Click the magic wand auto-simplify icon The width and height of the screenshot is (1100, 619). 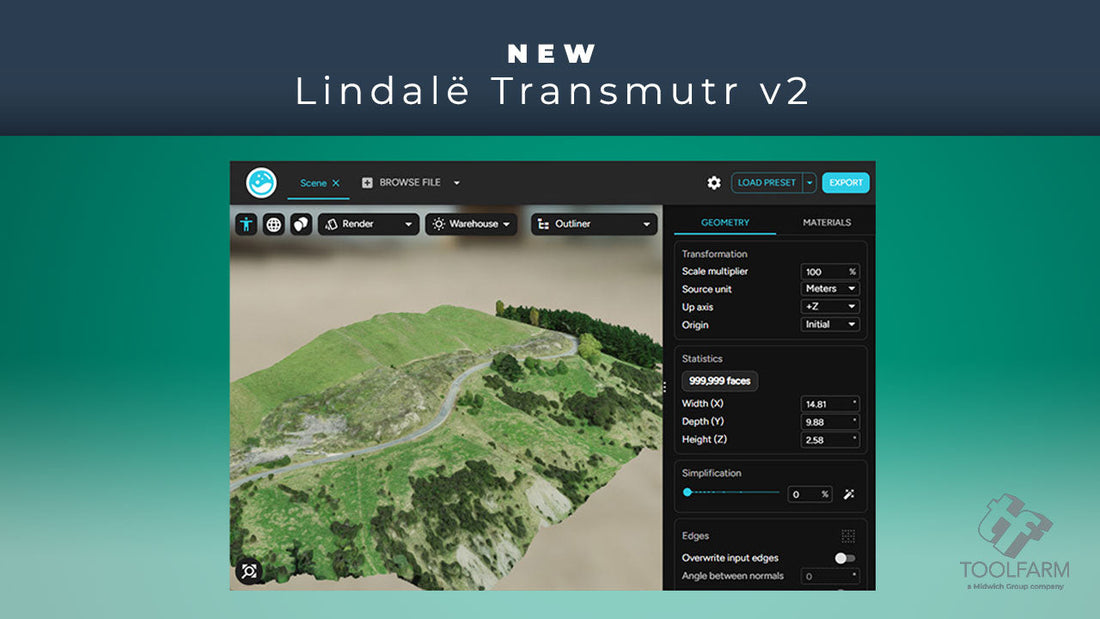click(849, 494)
